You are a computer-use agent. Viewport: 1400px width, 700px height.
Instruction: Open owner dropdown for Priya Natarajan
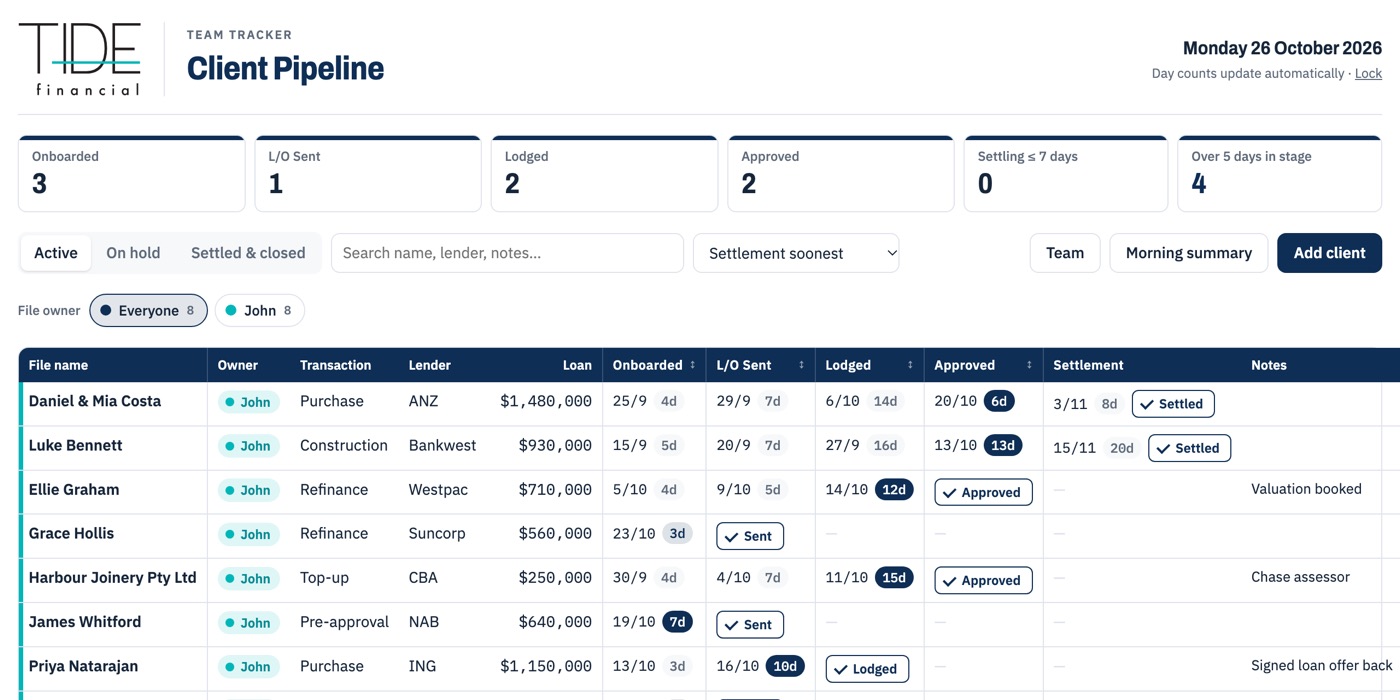pos(248,666)
